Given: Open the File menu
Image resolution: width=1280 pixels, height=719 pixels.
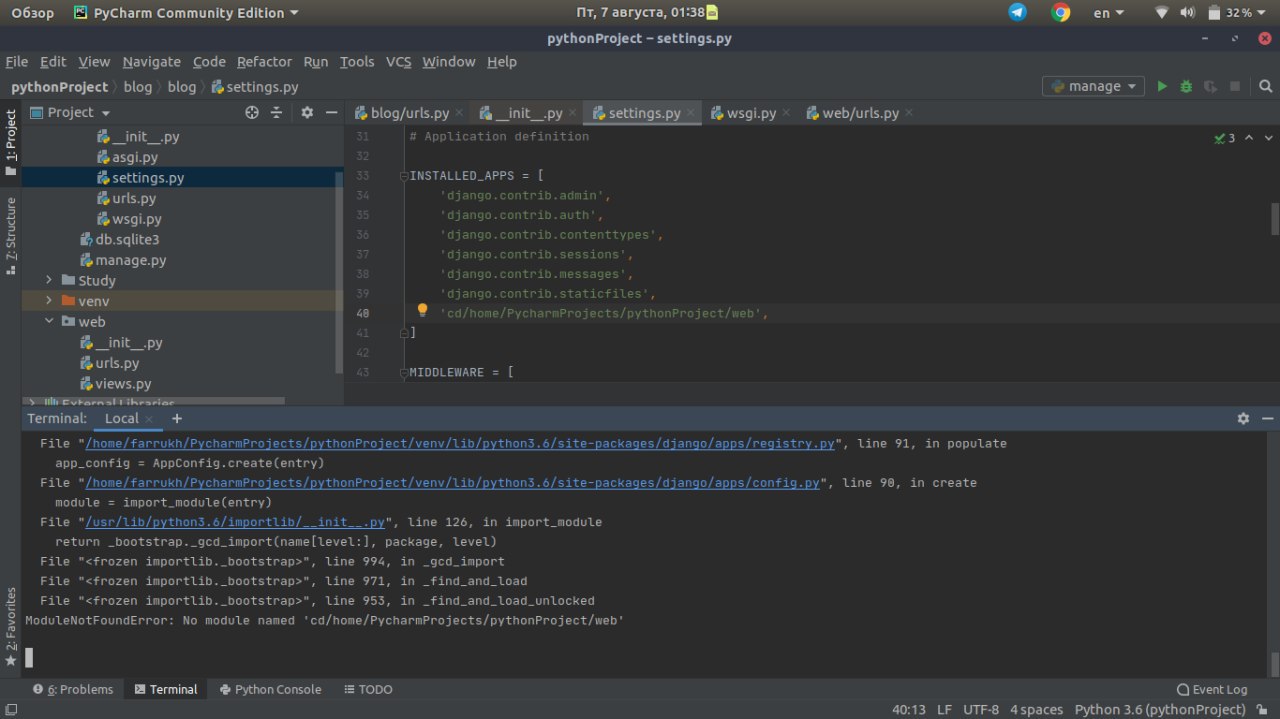Looking at the screenshot, I should (17, 62).
